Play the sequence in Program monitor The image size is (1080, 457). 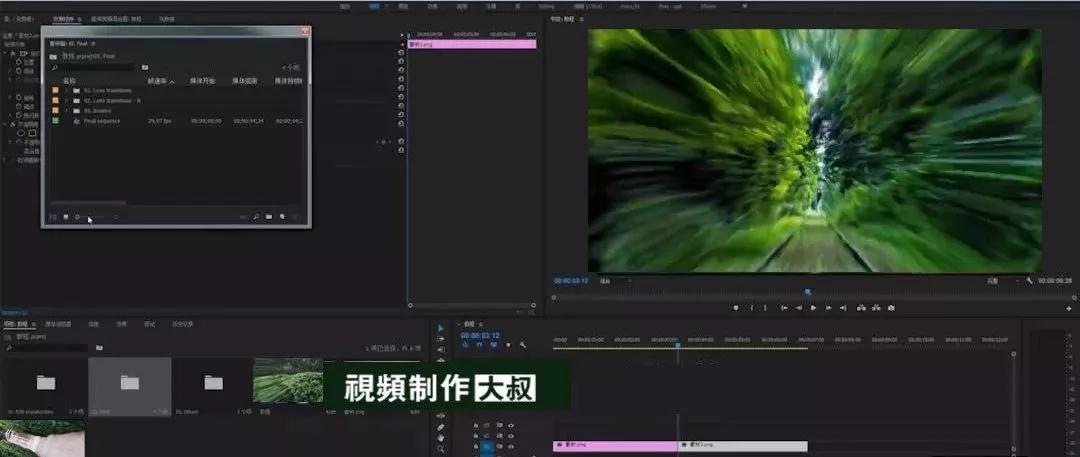click(x=813, y=308)
